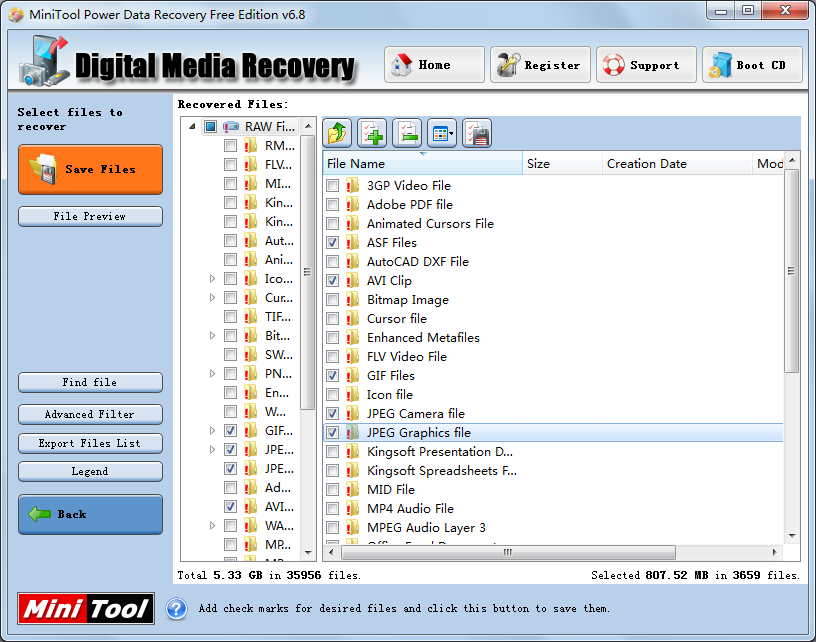Click the help question mark icon
This screenshot has height=642, width=816.
(176, 609)
